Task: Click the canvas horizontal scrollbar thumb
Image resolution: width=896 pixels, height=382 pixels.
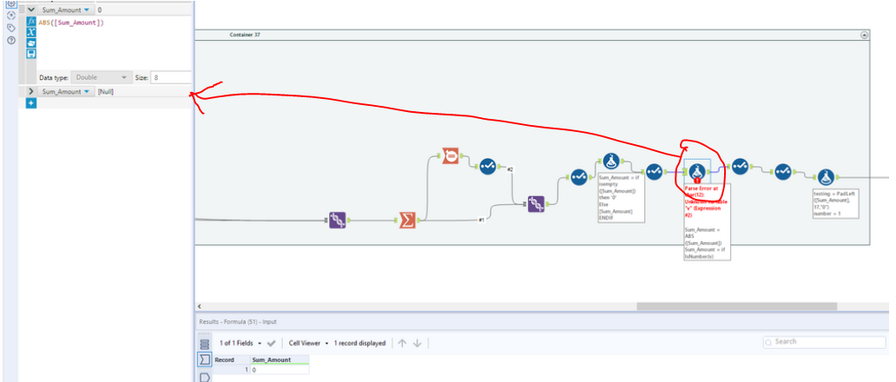Action: (x=737, y=307)
